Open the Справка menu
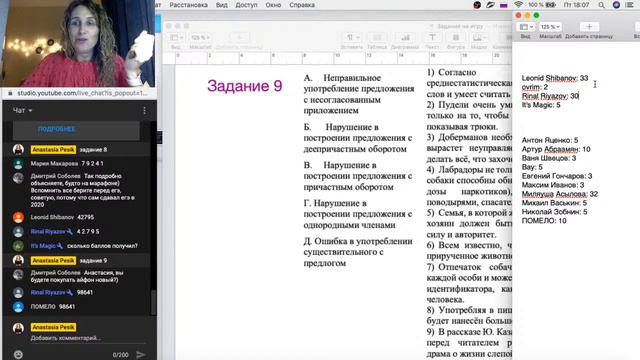The width and height of the screenshot is (640, 360). tap(302, 5)
